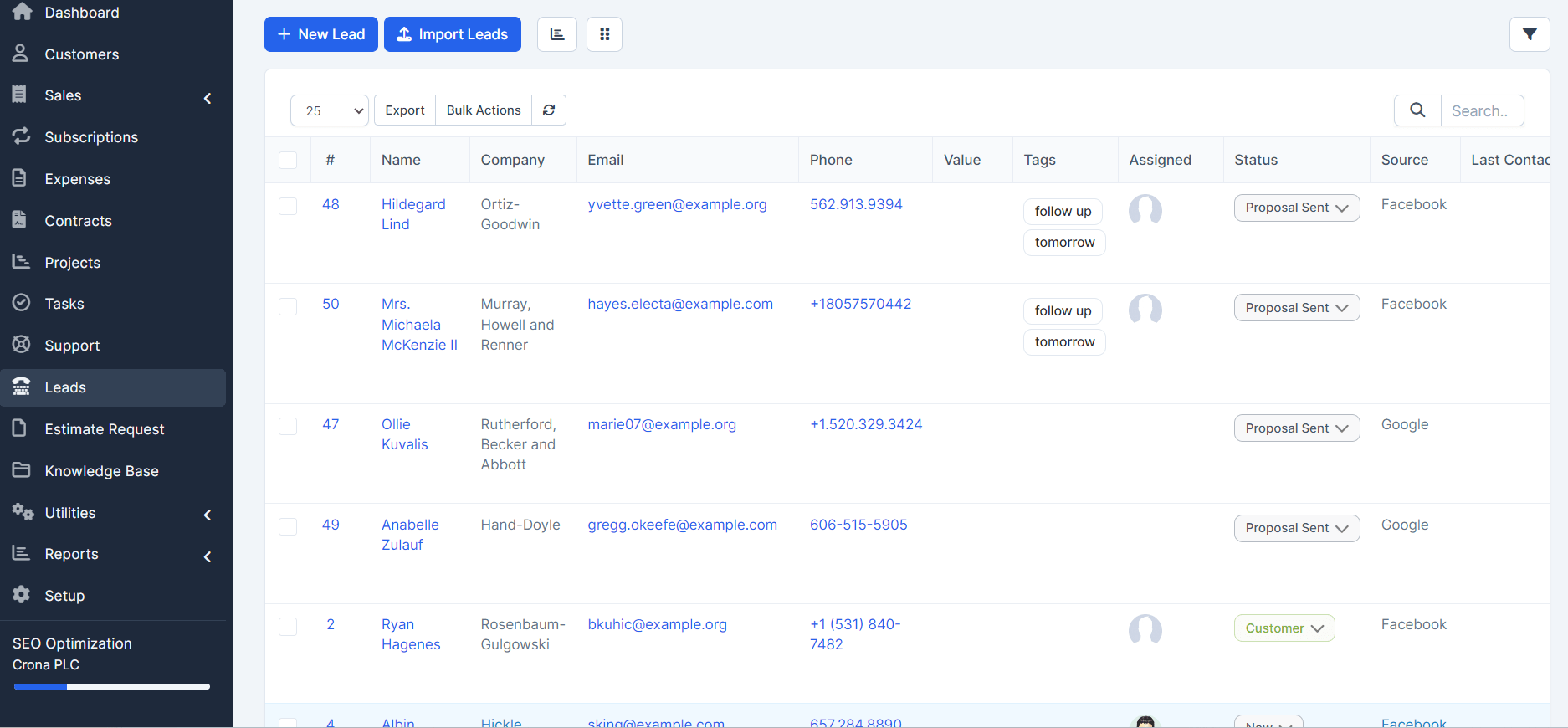
Task: Open the Dashboard home icon
Action: pyautogui.click(x=22, y=12)
